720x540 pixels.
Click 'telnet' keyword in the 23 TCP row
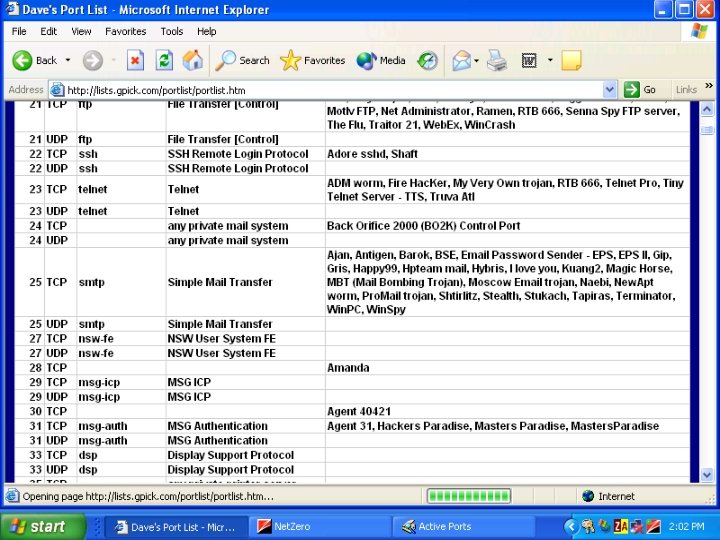coord(93,189)
